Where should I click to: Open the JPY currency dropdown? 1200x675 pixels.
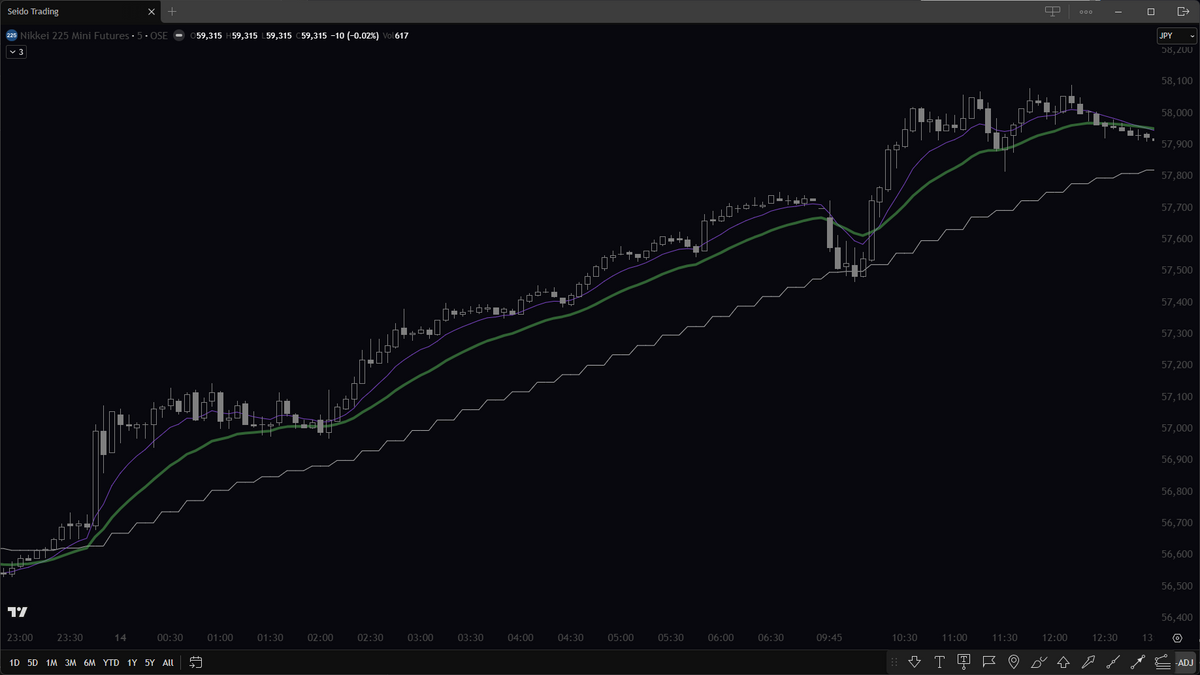[1176, 35]
